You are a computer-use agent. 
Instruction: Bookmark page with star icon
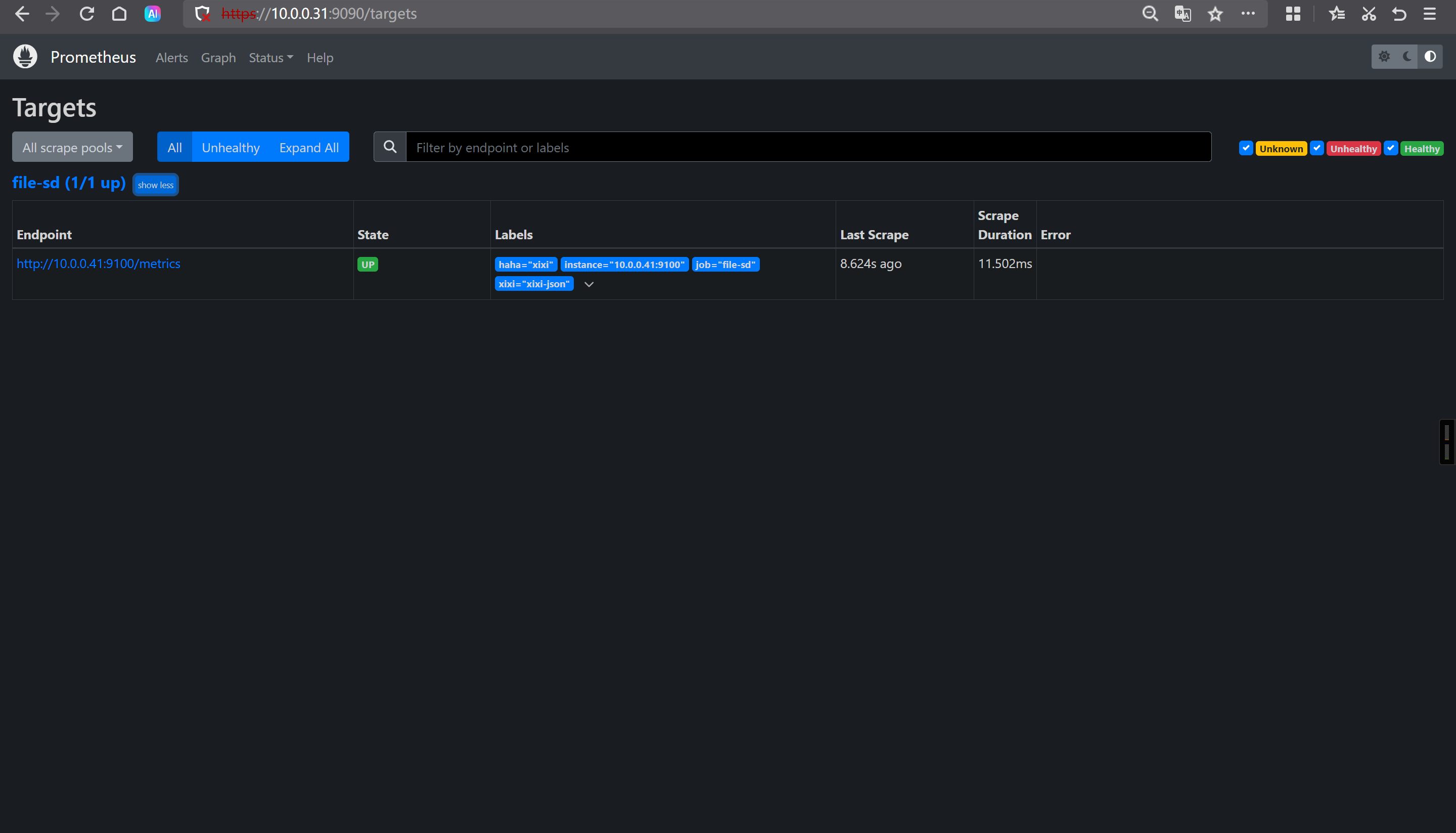[1215, 14]
